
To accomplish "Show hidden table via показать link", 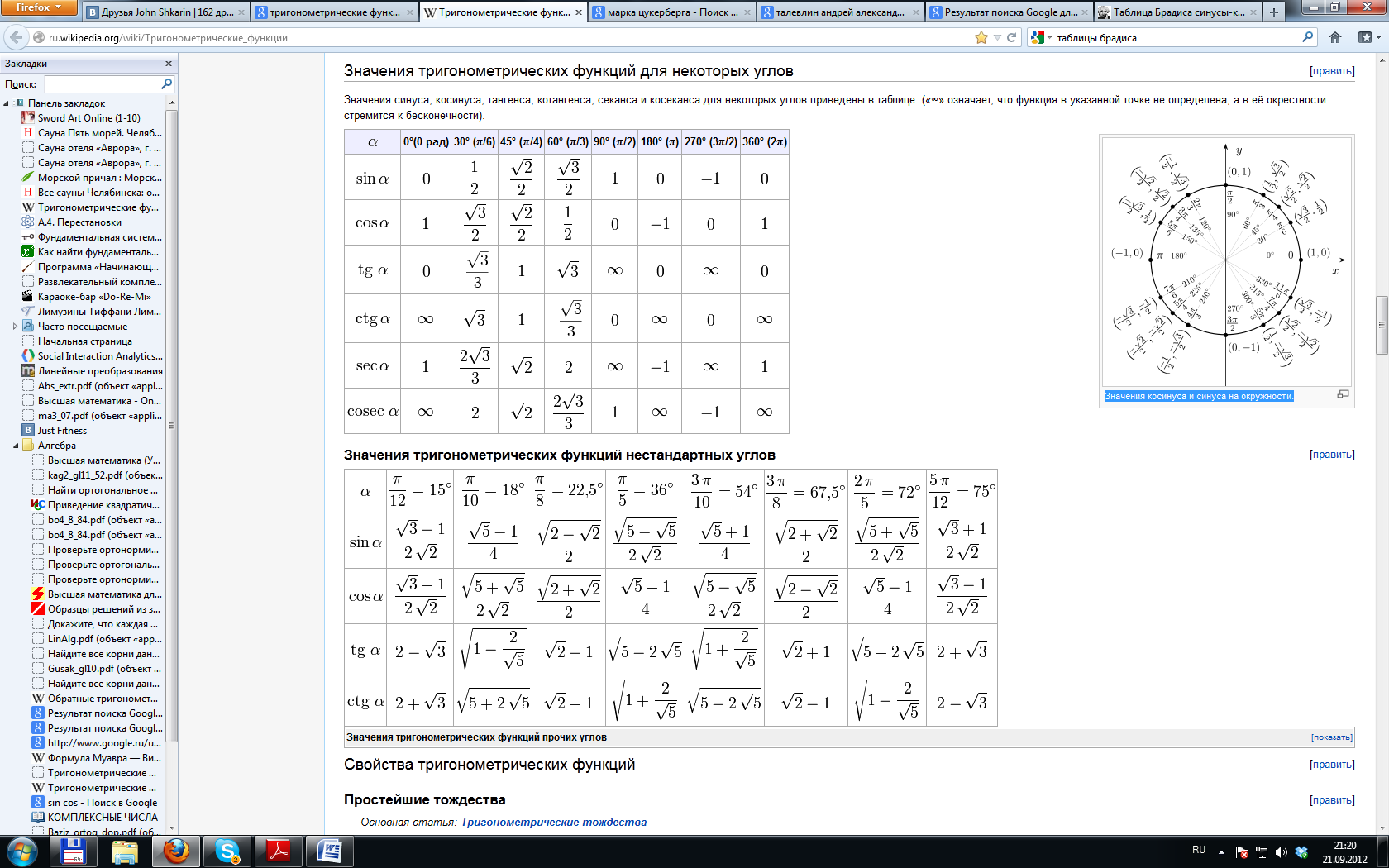I will tap(1332, 737).
